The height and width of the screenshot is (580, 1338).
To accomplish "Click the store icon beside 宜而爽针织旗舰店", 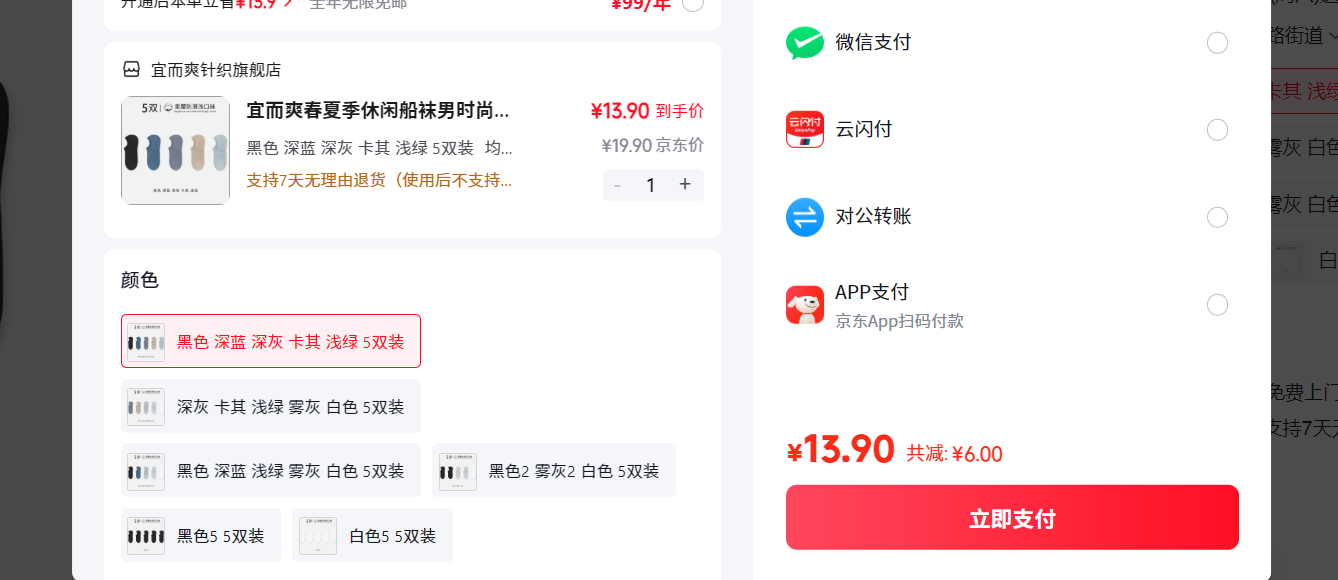I will point(131,70).
